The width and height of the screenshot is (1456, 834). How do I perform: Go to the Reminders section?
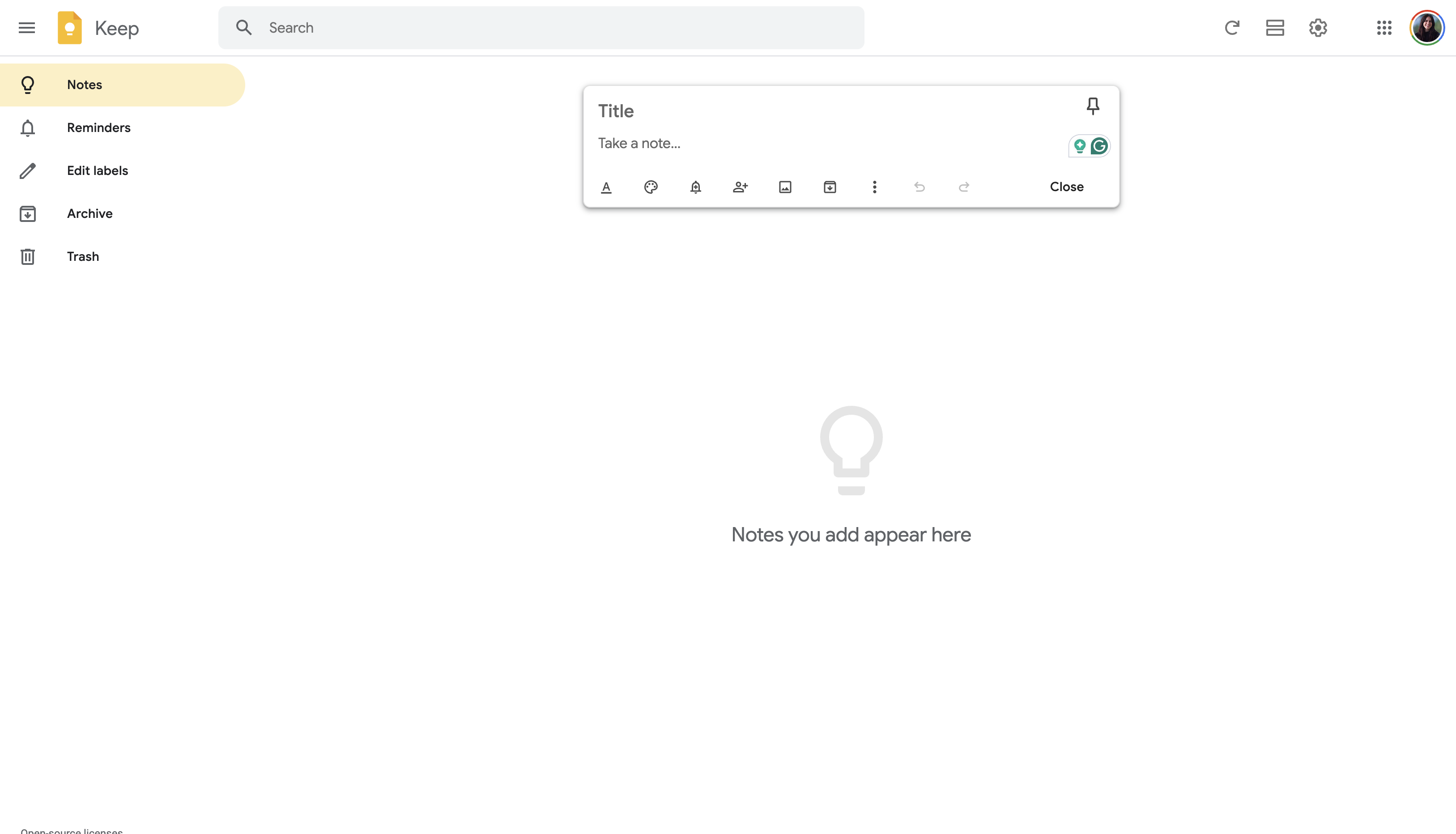pos(98,127)
